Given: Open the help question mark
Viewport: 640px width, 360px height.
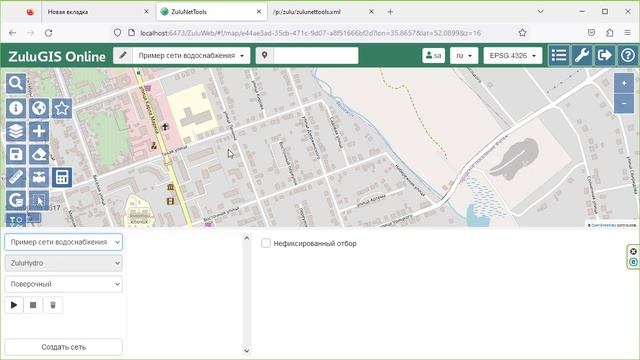Looking at the screenshot, I should 627,55.
